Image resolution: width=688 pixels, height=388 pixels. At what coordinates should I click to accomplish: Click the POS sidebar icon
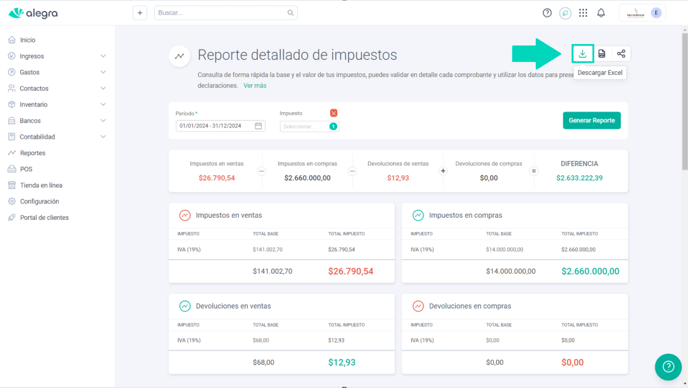click(12, 169)
